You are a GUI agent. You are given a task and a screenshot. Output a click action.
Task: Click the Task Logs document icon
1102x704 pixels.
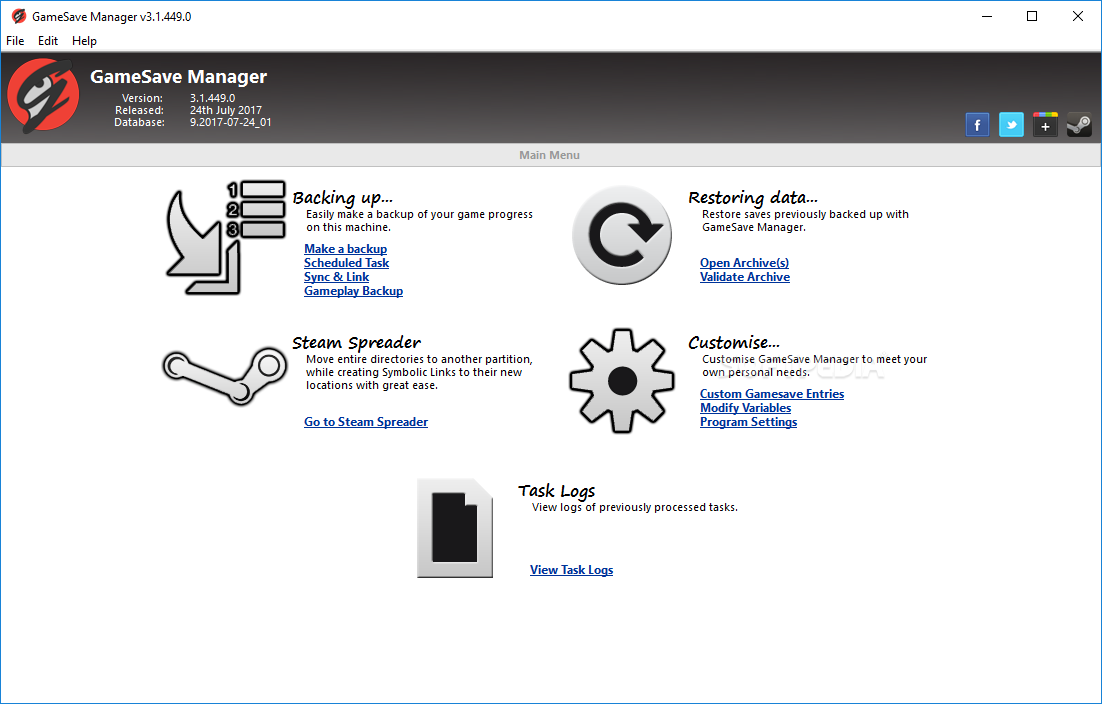(455, 528)
